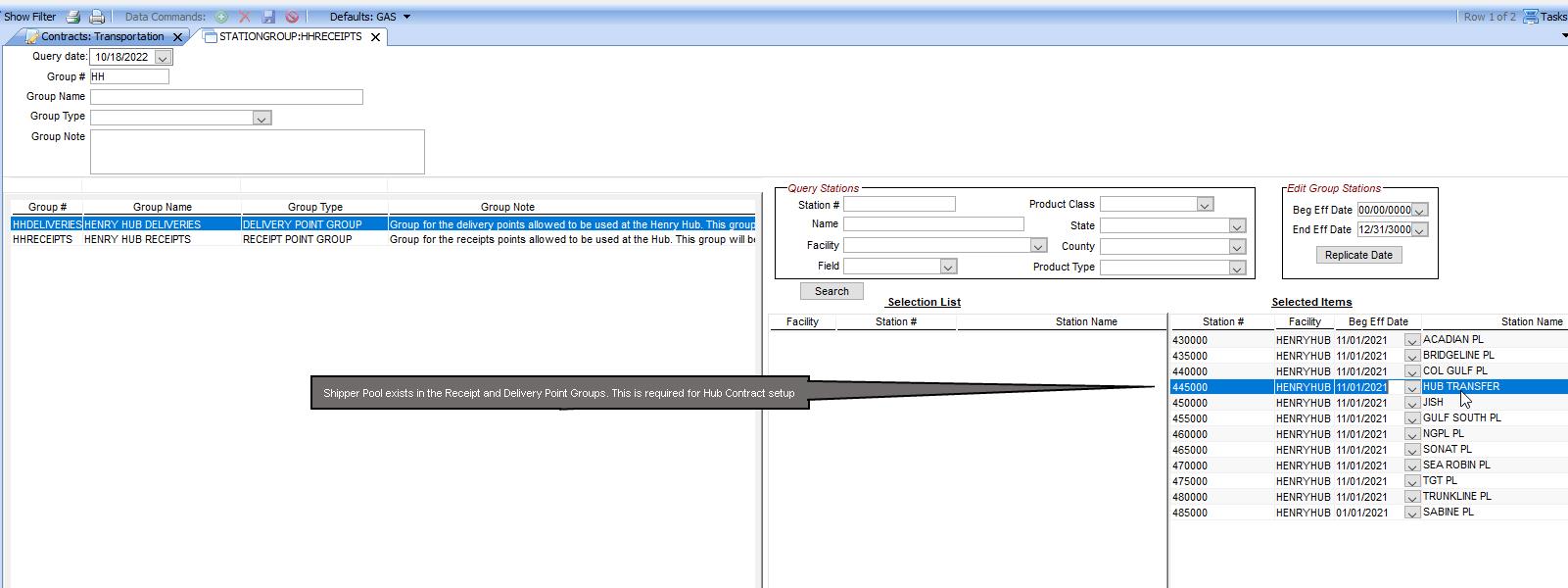1568x588 pixels.
Task: Select the HHRECEIPTS row in the group list
Action: coord(42,239)
